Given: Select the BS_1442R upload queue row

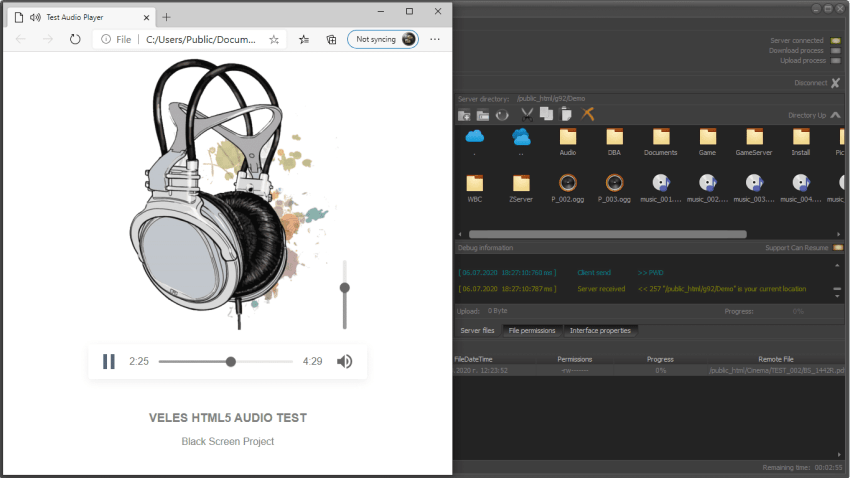Looking at the screenshot, I should [x=649, y=371].
